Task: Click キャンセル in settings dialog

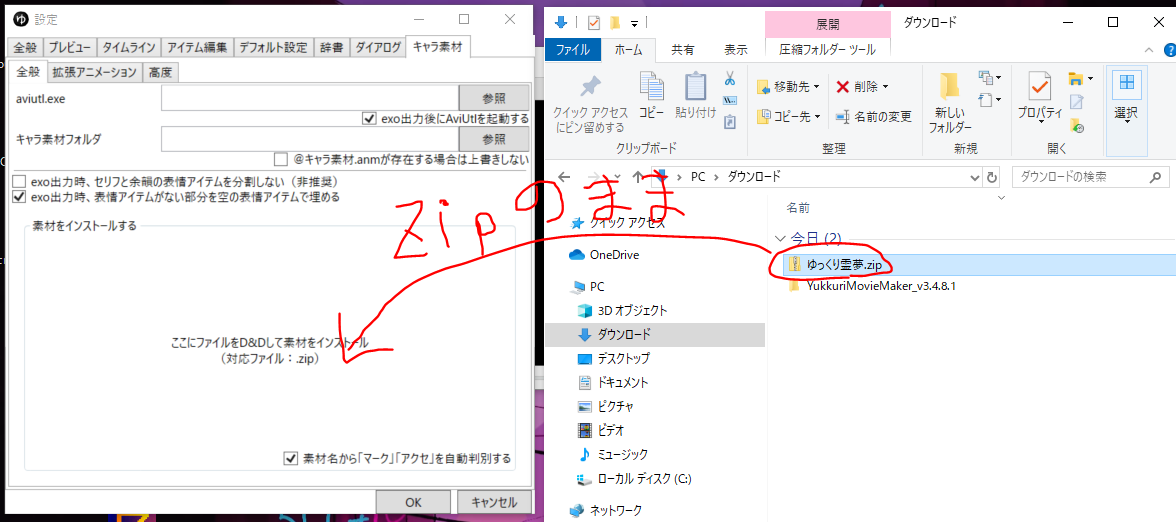Action: point(494,502)
